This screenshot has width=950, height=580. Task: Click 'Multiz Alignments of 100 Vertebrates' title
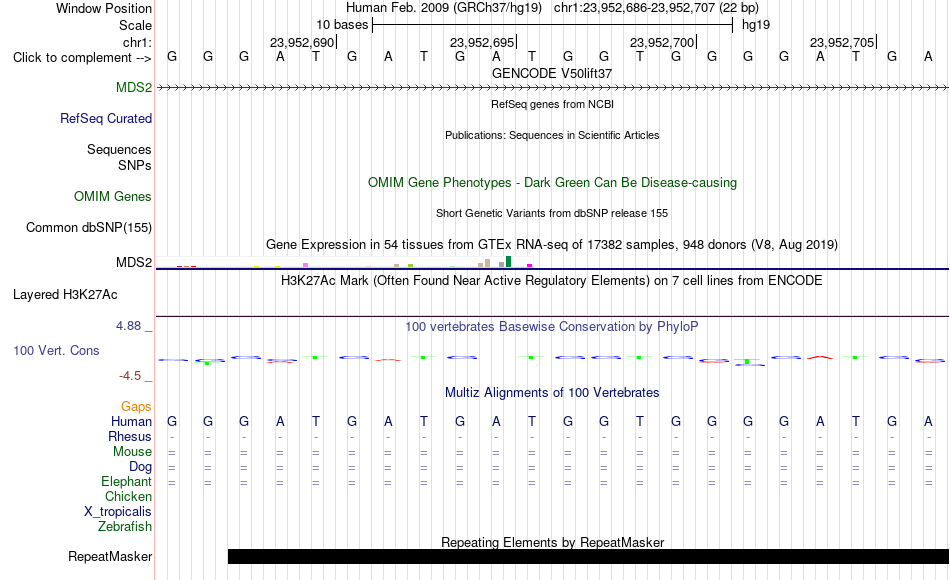coord(552,393)
